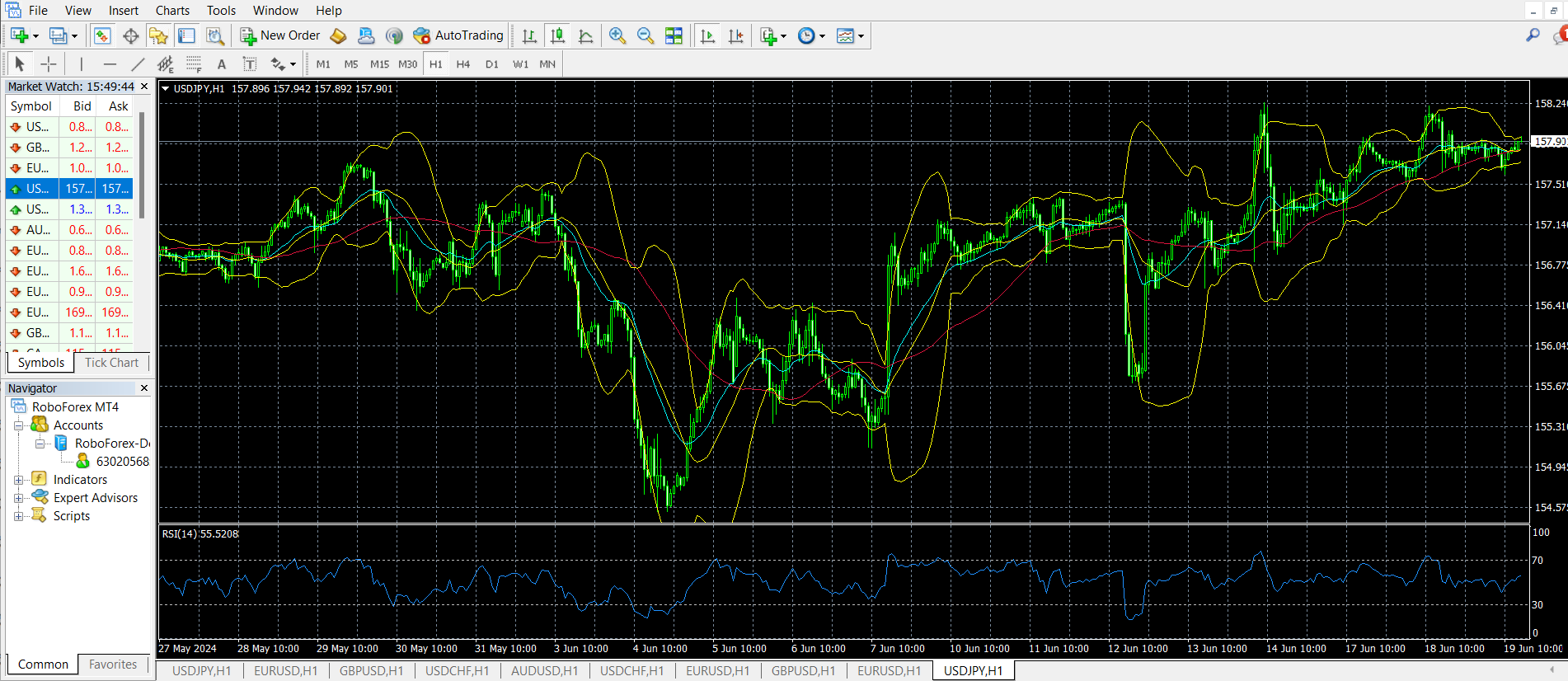Open the Insert menu

(x=124, y=10)
